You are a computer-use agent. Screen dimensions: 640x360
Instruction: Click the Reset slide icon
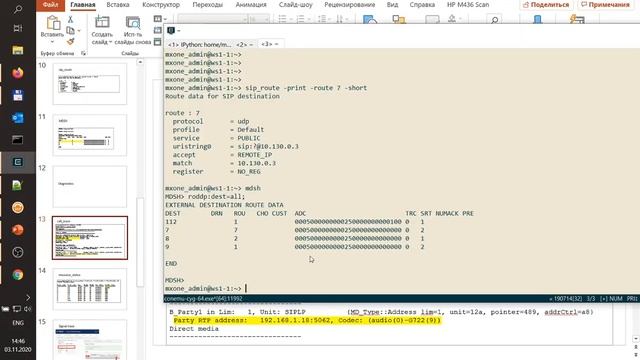click(158, 31)
